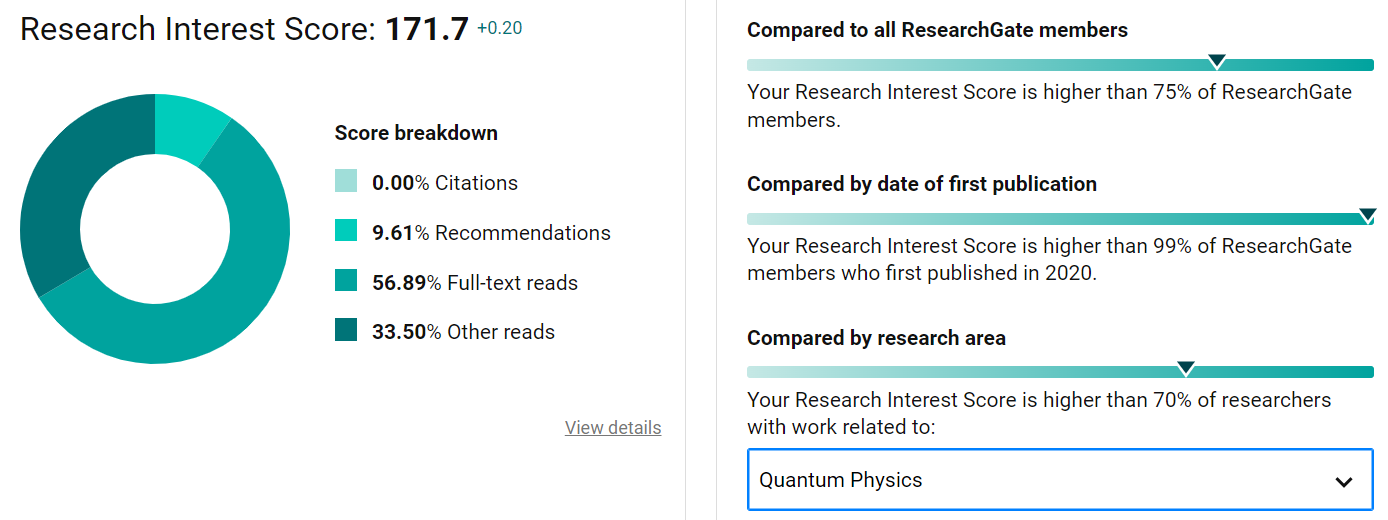Click the "Compared by date of first publication" heading
1388x520 pixels.
[921, 184]
